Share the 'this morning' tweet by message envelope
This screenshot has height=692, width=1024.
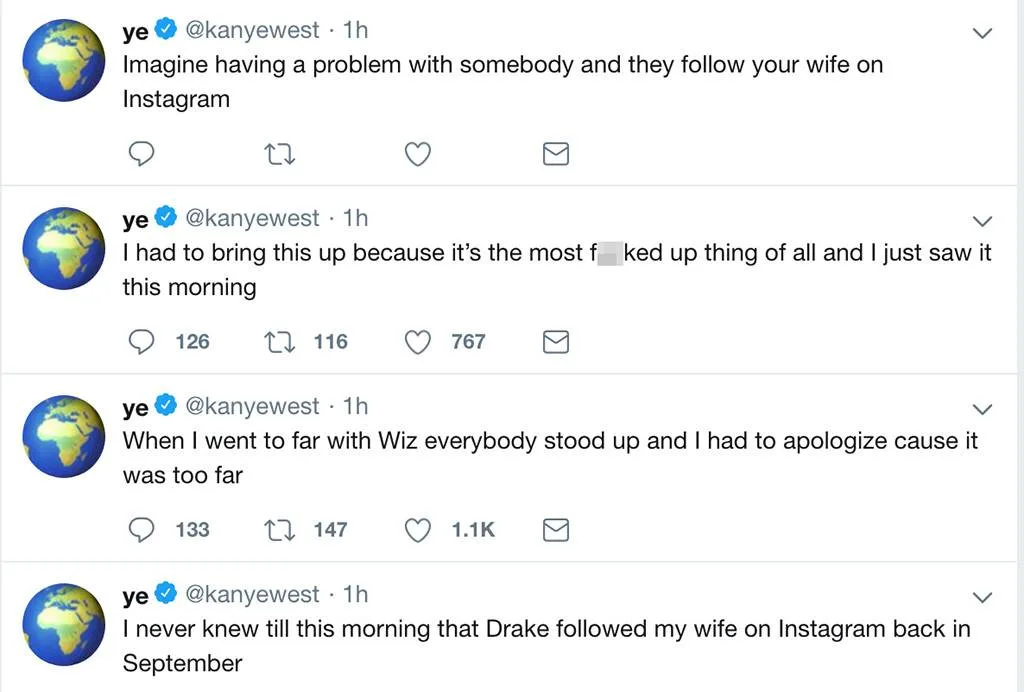[x=555, y=342]
